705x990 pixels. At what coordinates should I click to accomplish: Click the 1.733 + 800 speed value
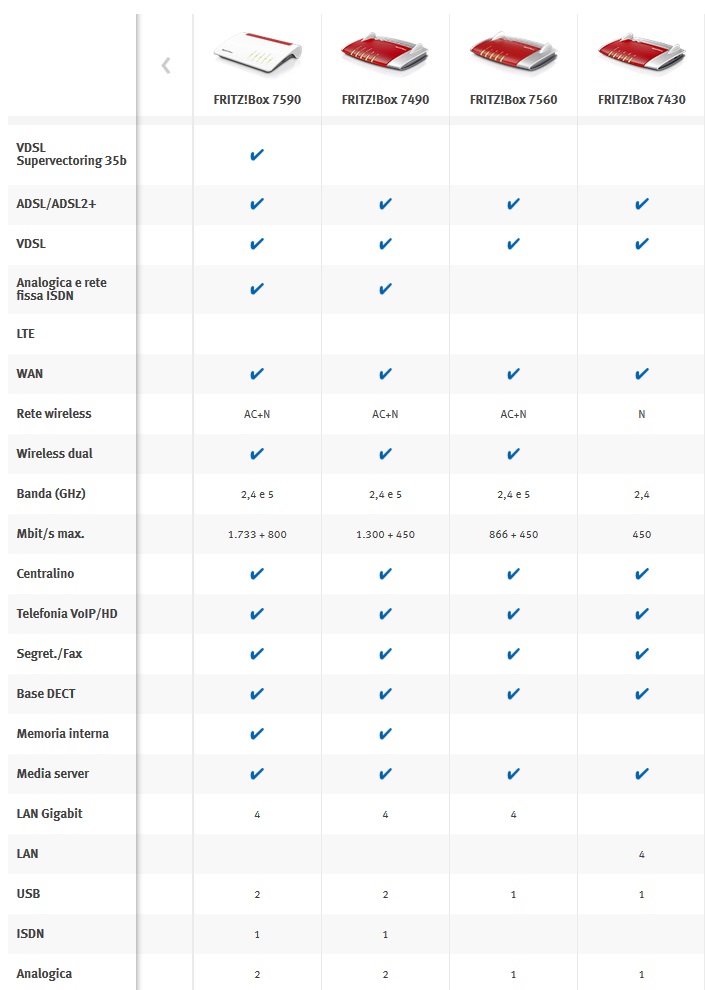click(x=257, y=535)
